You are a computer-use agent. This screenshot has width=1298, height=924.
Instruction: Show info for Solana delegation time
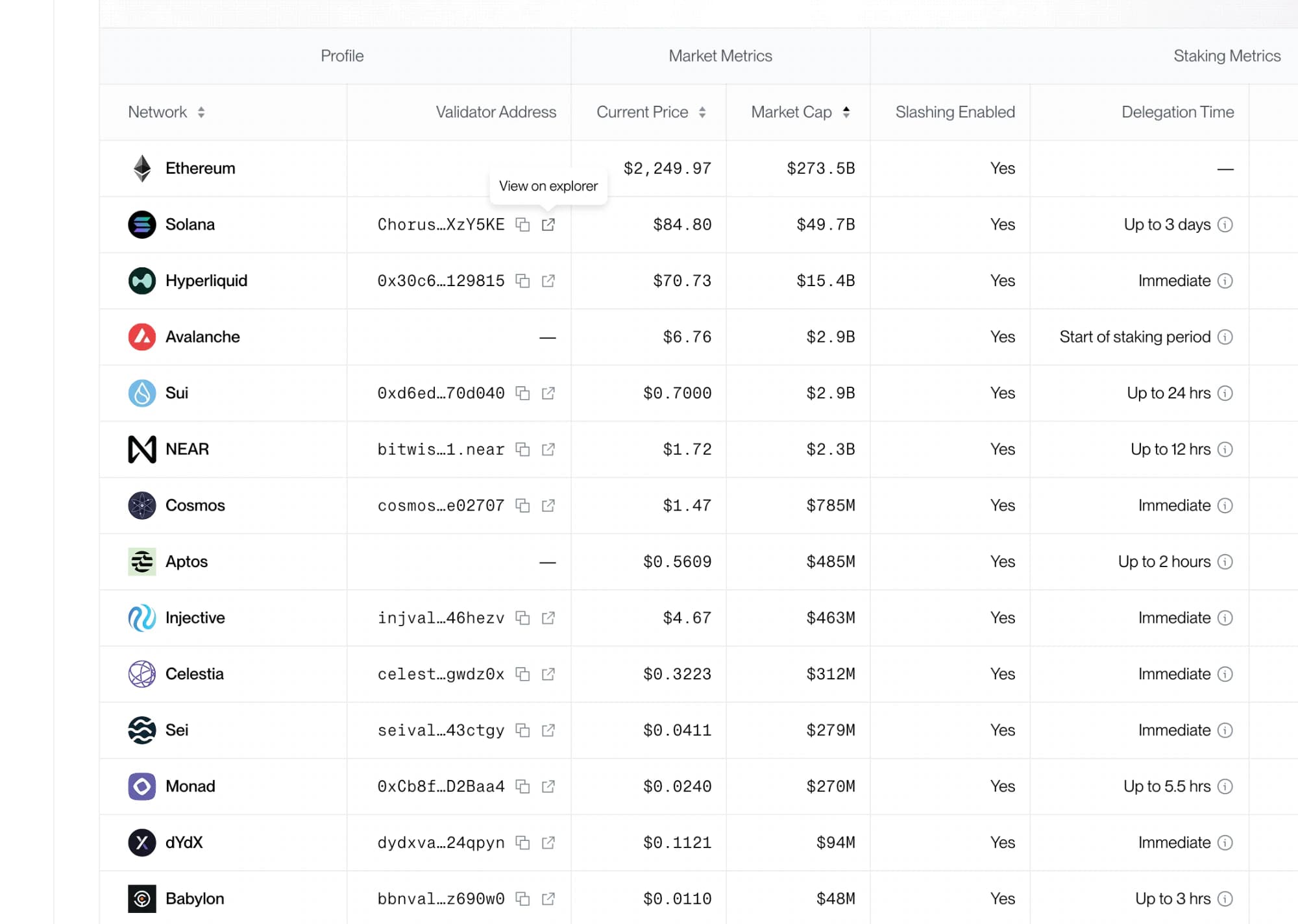coord(1225,225)
